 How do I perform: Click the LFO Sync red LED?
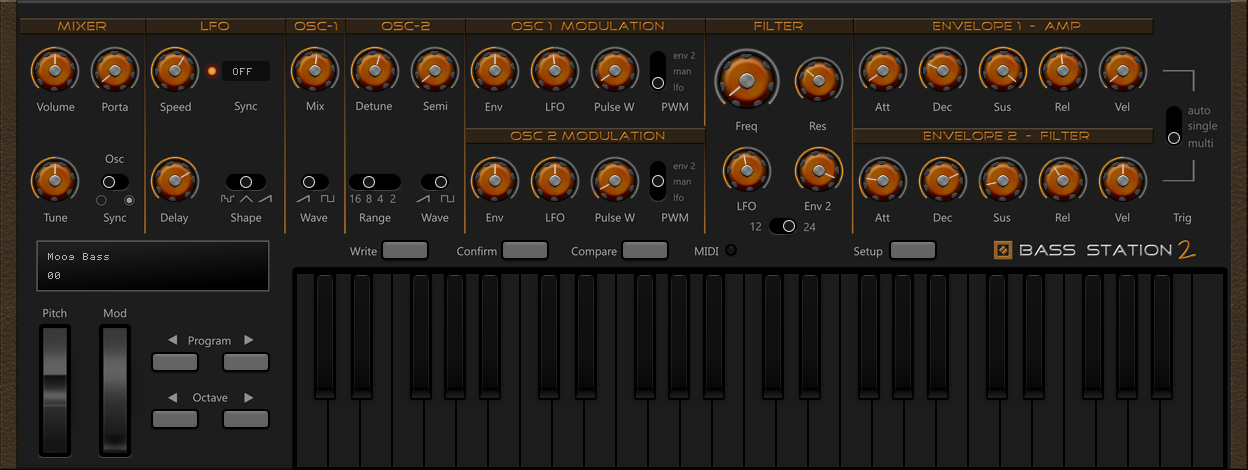pos(212,71)
